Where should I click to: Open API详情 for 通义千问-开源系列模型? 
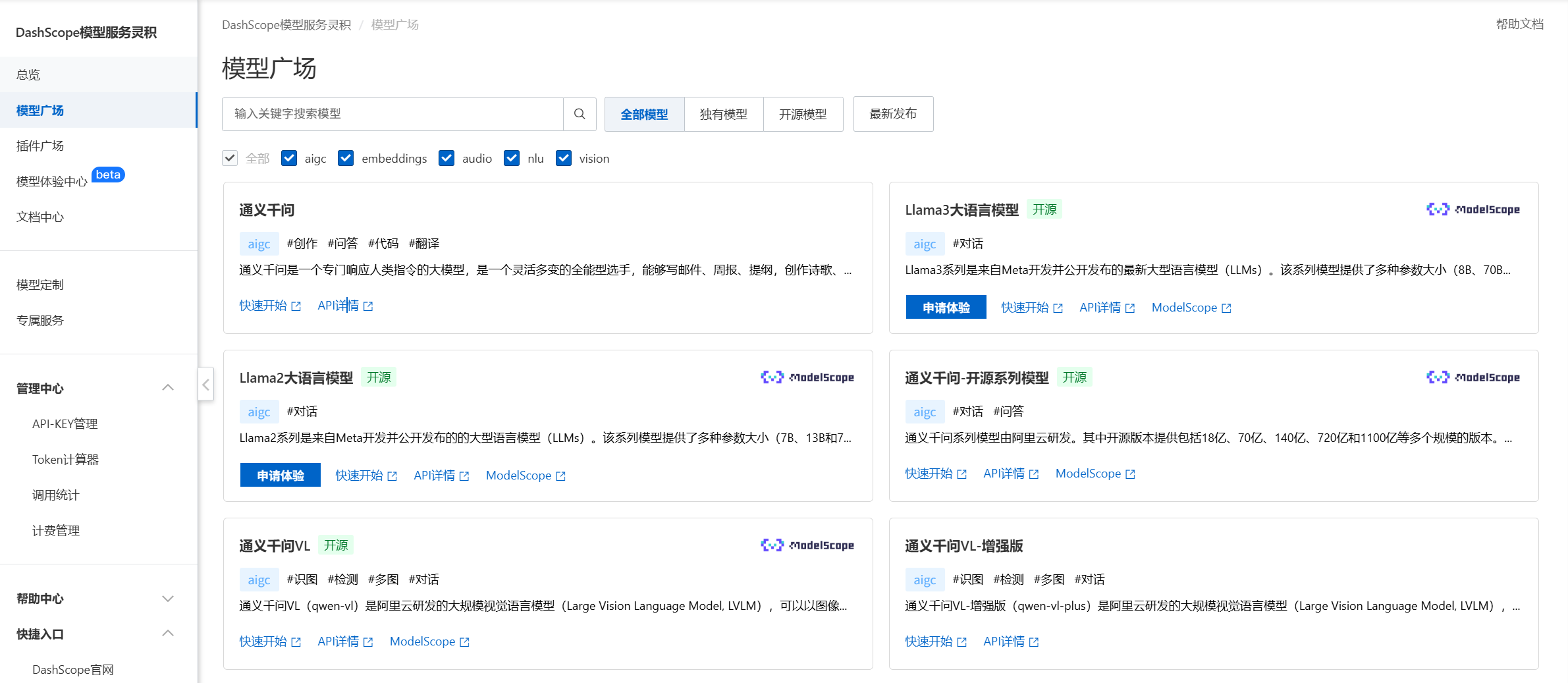coord(1011,474)
